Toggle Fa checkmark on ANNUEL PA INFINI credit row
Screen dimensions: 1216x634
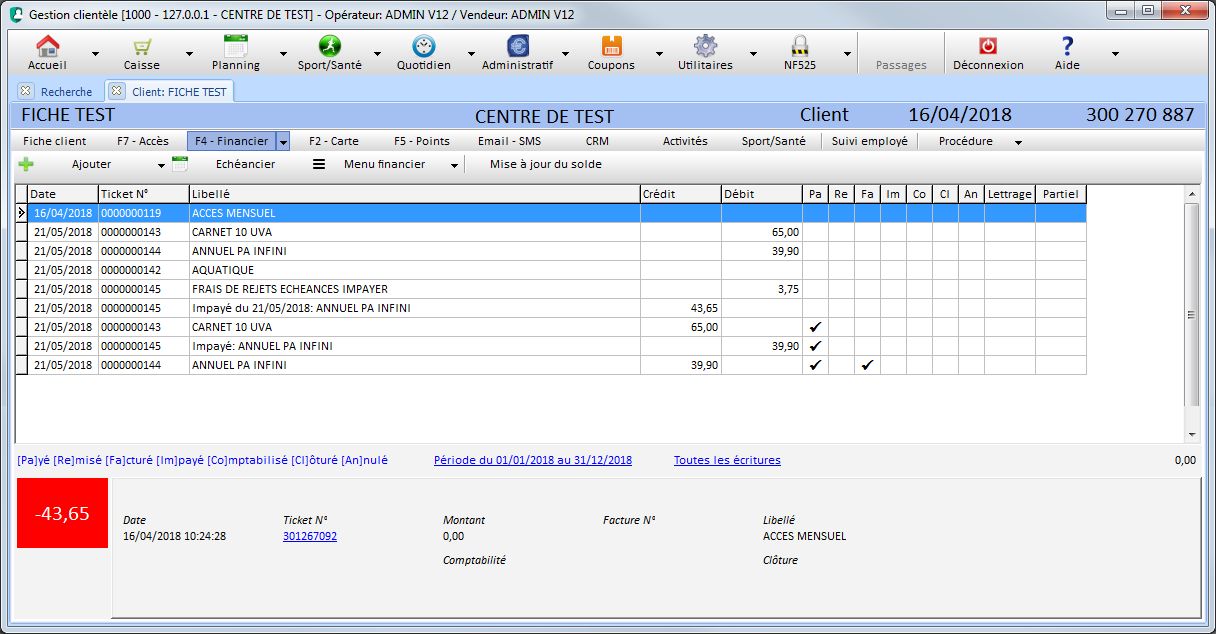867,365
